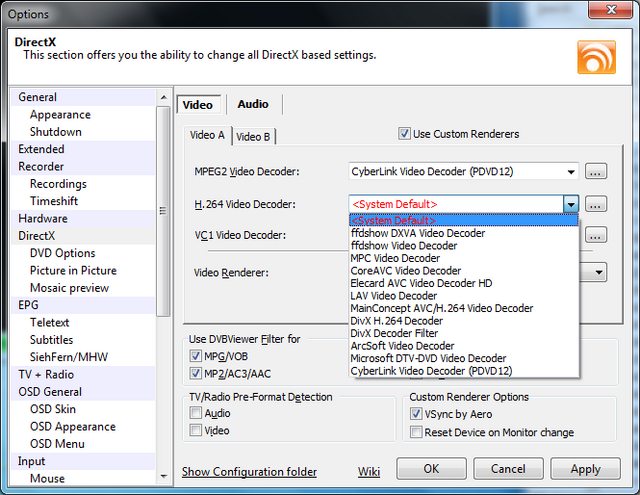Enable Reset Device on Monitor change

[x=416, y=432]
